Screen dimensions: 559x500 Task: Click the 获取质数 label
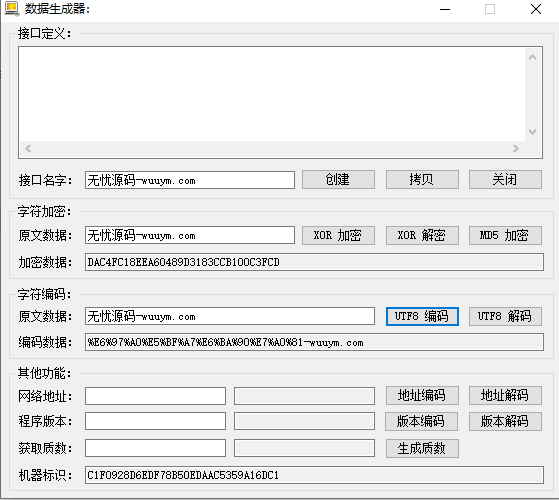click(45, 448)
